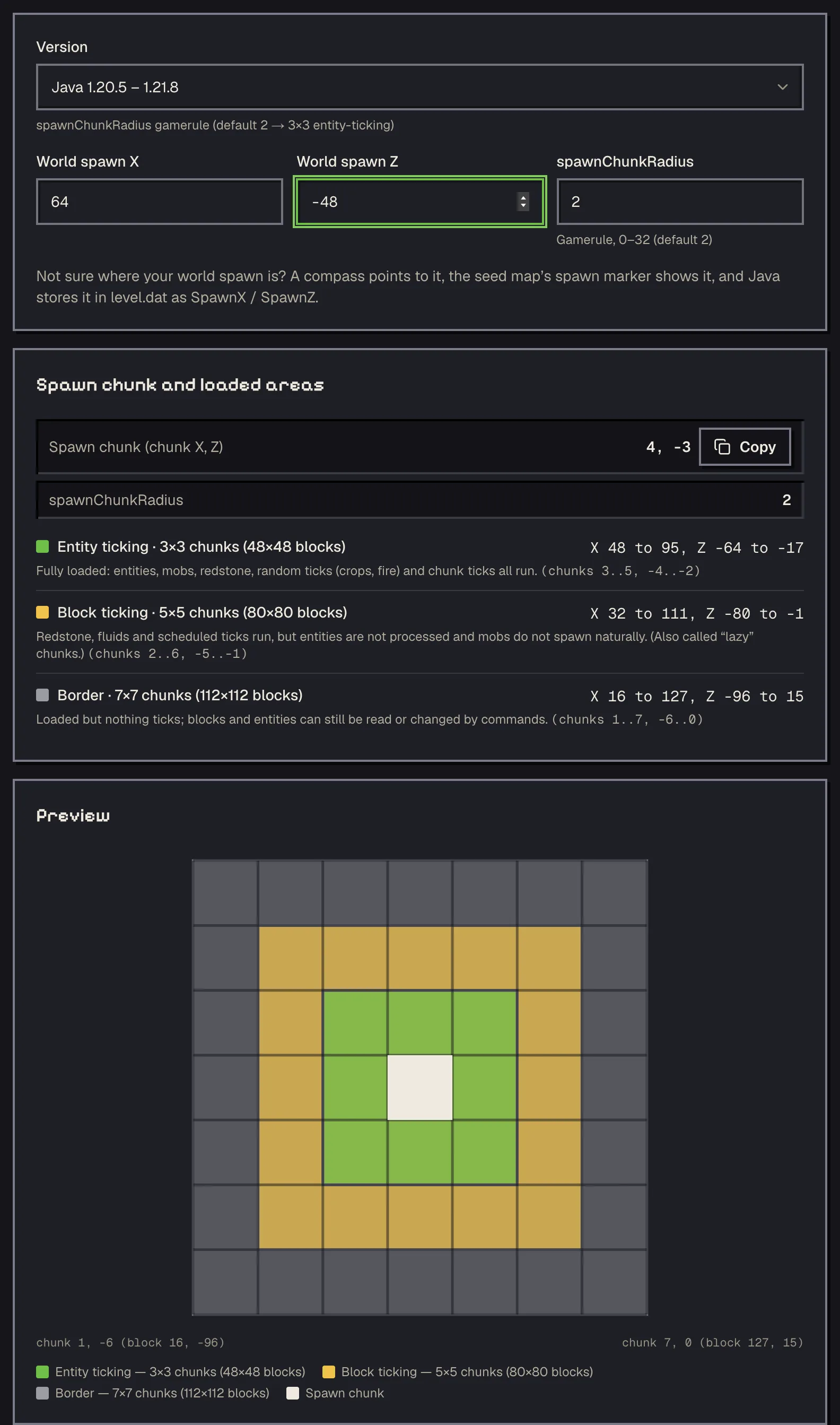
Task: Click the "Spawn chunk" label in the Preview legend
Action: point(345,1393)
